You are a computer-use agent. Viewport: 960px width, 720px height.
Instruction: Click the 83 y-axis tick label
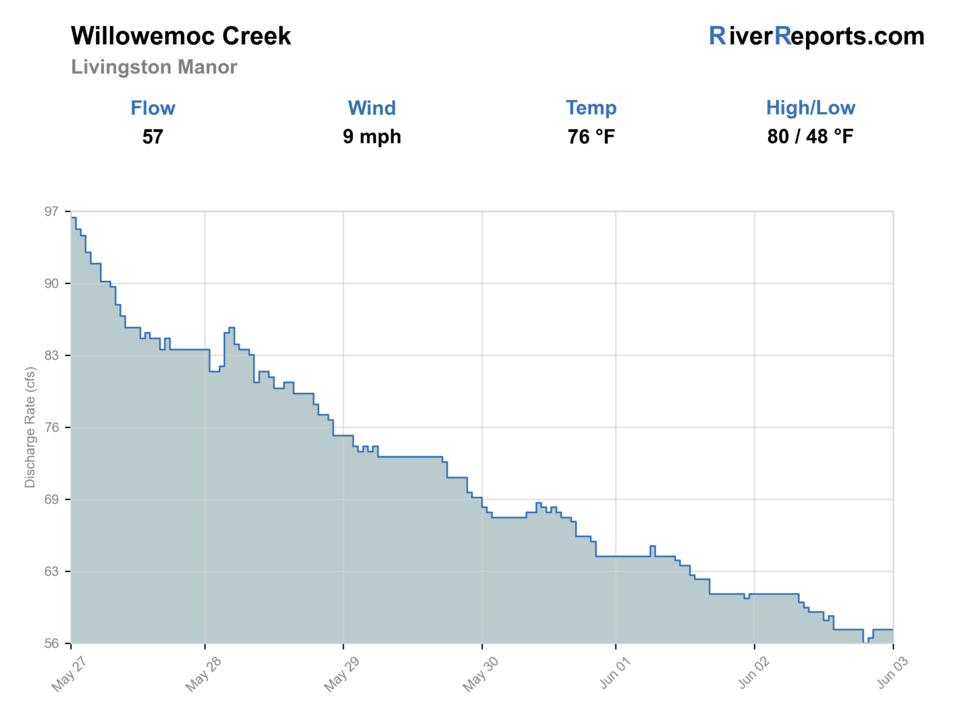pos(51,356)
